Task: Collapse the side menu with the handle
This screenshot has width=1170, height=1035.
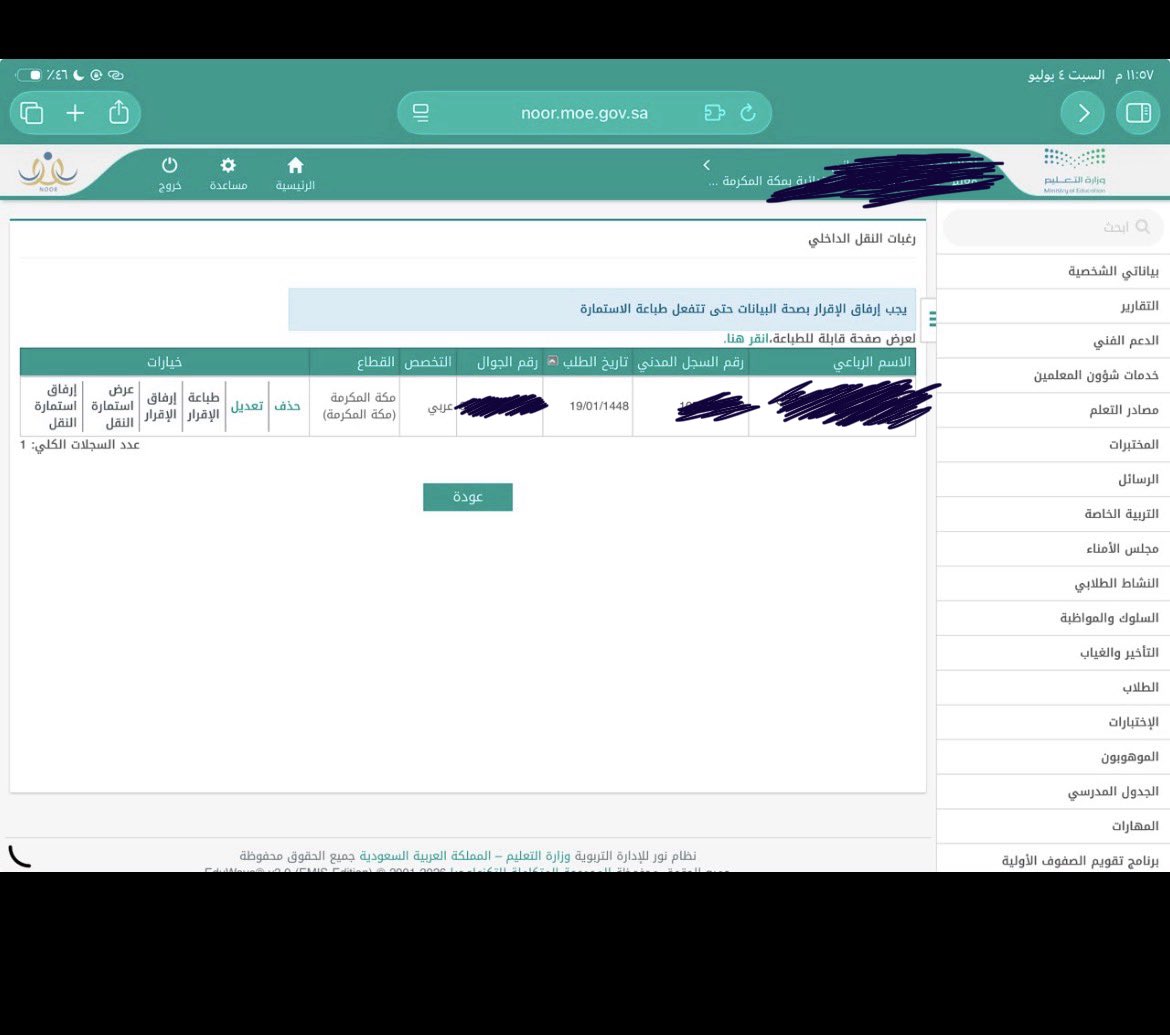Action: tap(931, 319)
